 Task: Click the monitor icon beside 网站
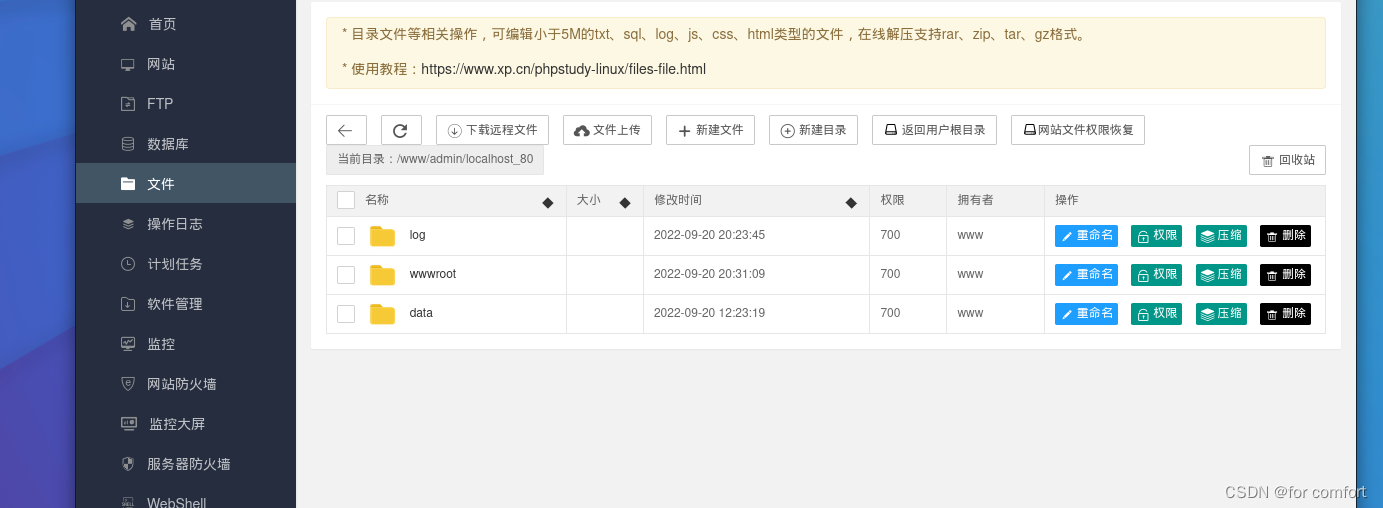[128, 64]
